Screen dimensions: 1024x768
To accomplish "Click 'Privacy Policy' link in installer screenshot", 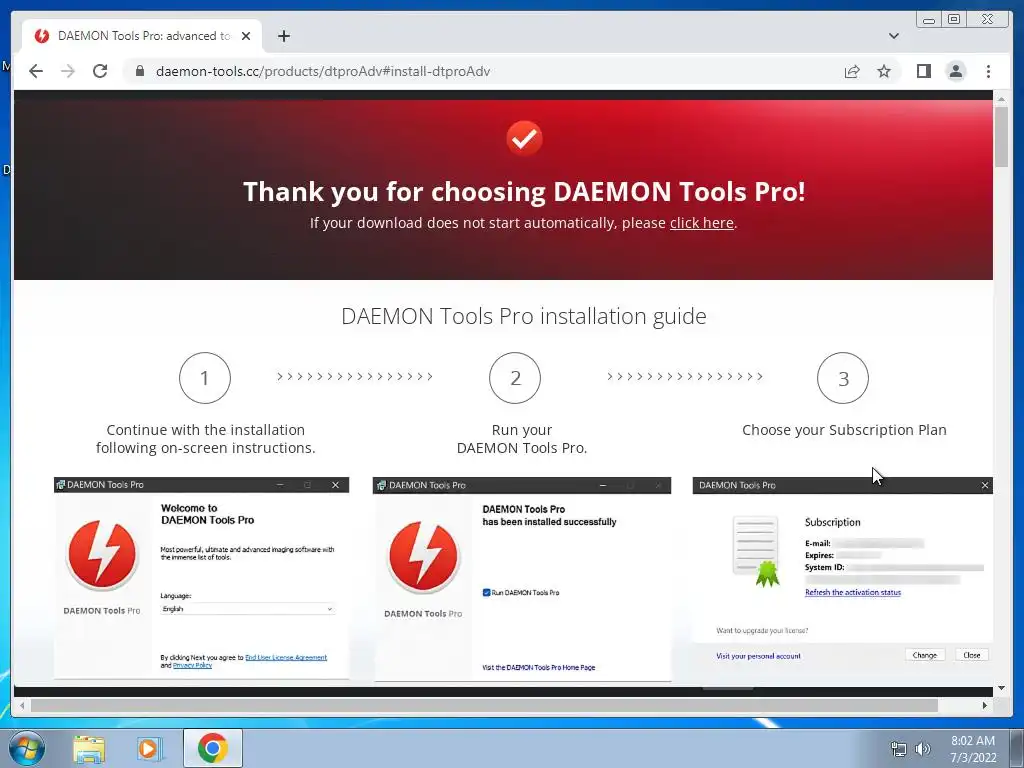I will click(192, 665).
